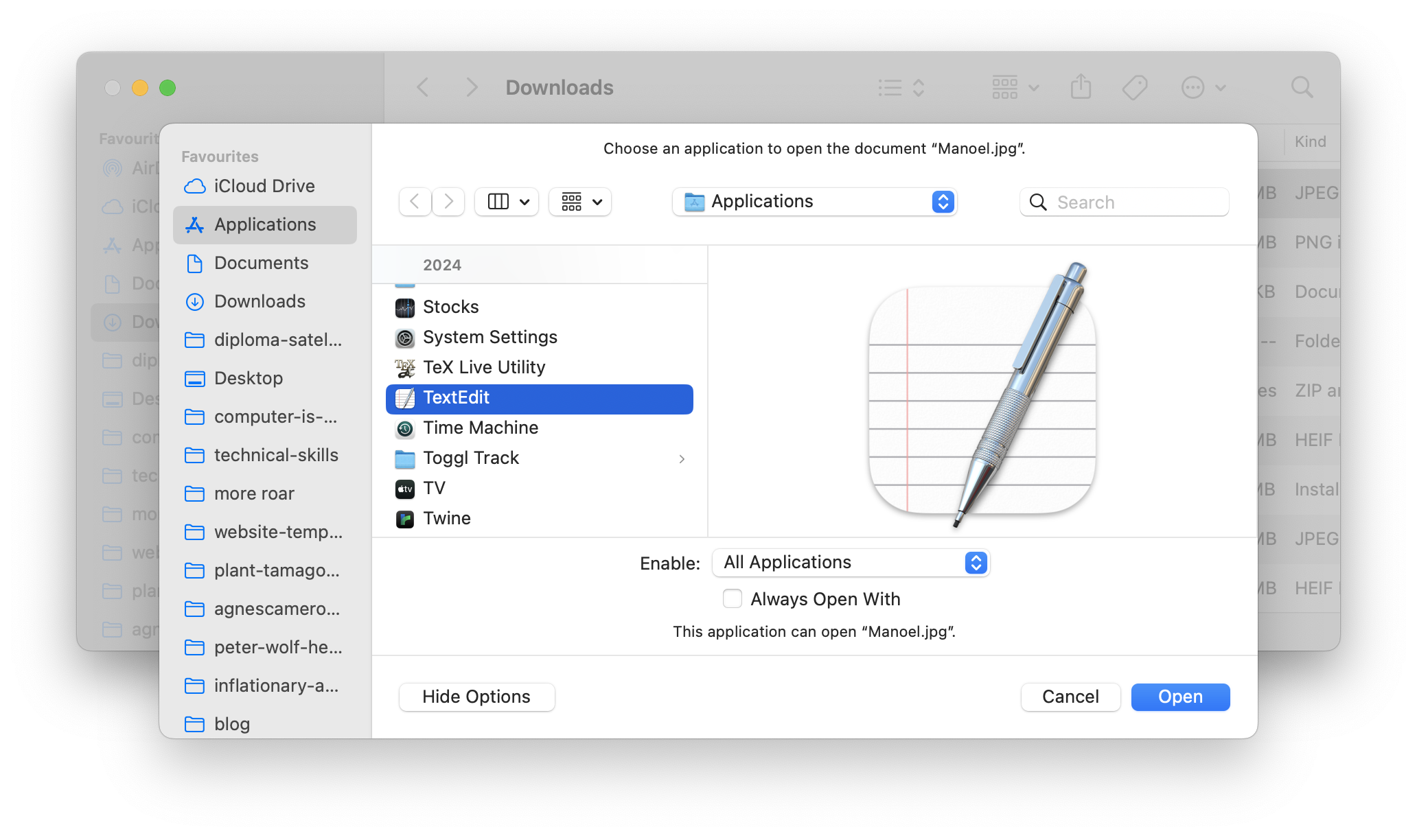Open the column view mode dropdown
This screenshot has width=1417, height=840.
coord(507,202)
